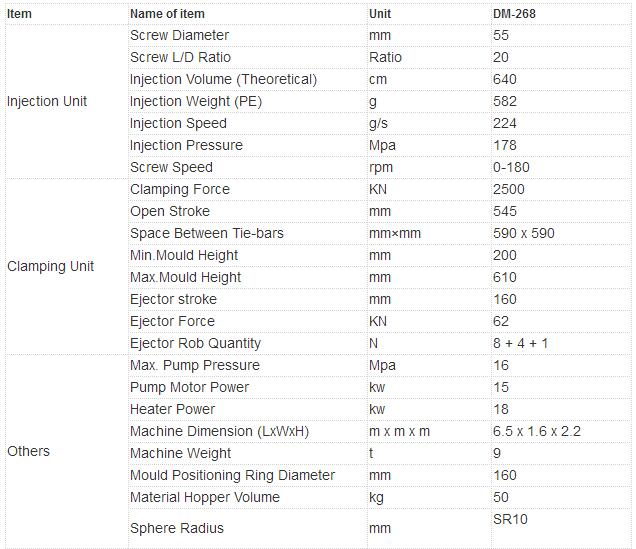Click the "SR10" sphere radius value

(512, 520)
